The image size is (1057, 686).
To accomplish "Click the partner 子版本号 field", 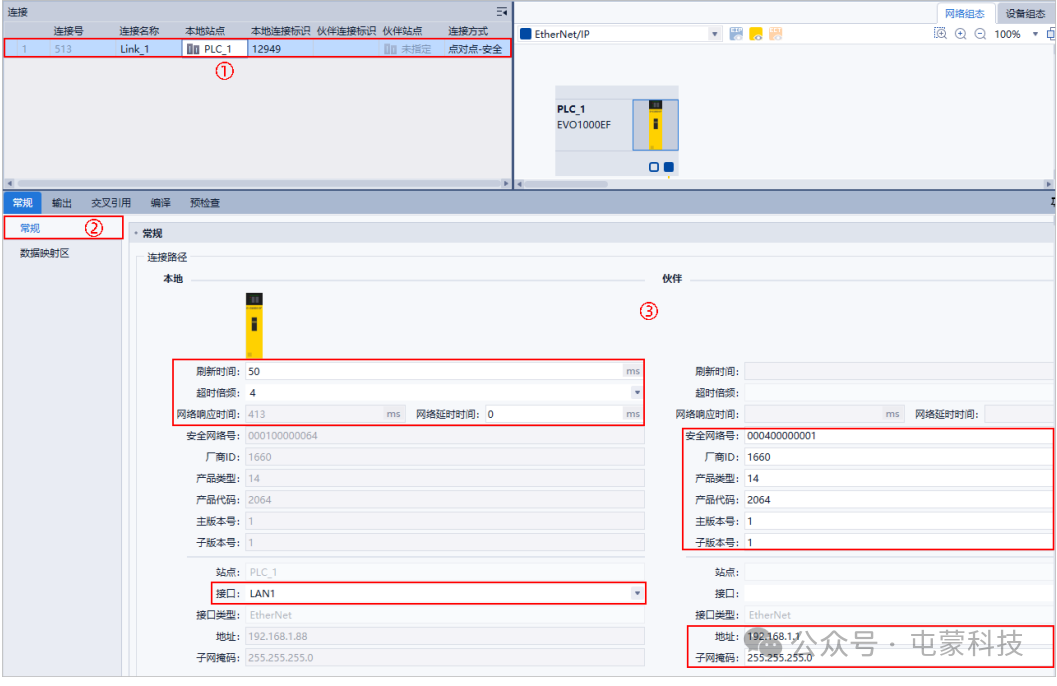I will pyautogui.click(x=899, y=542).
